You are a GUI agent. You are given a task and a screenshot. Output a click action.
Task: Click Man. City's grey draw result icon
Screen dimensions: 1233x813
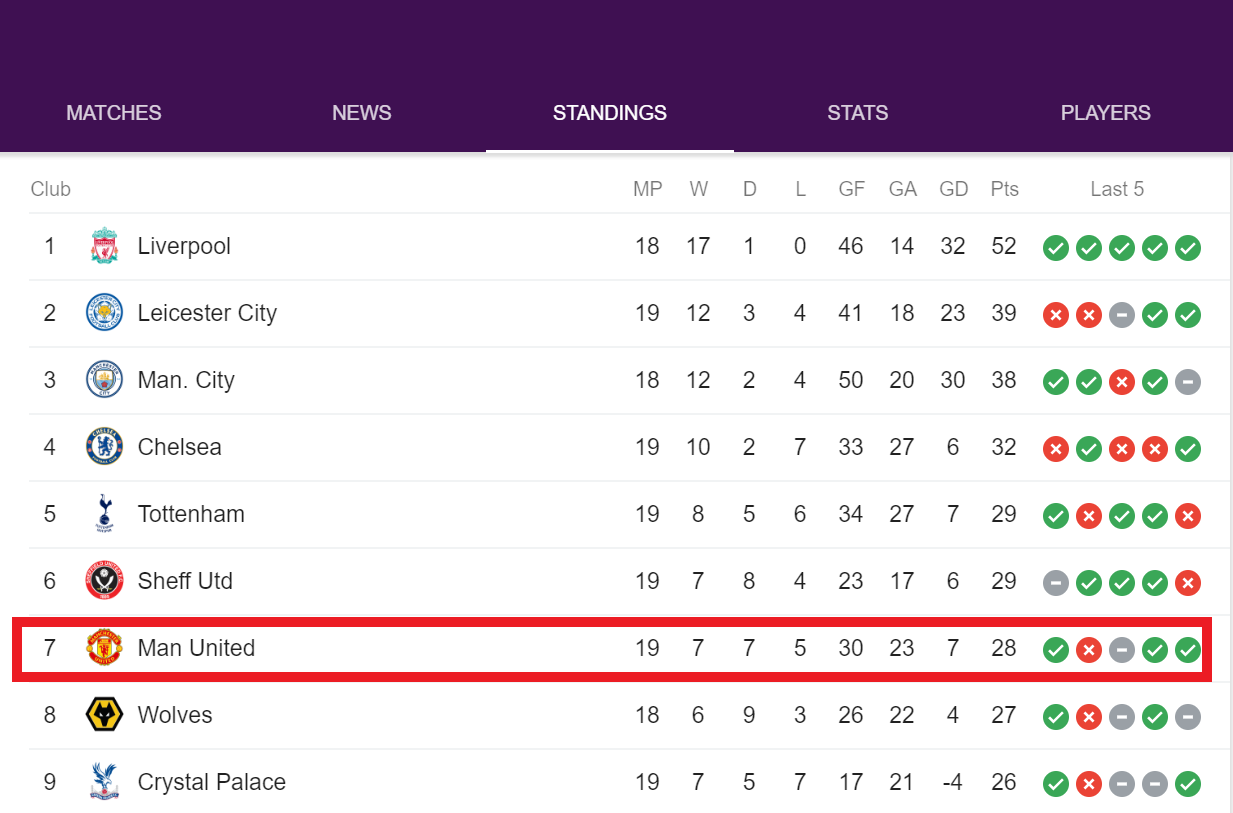click(x=1188, y=382)
